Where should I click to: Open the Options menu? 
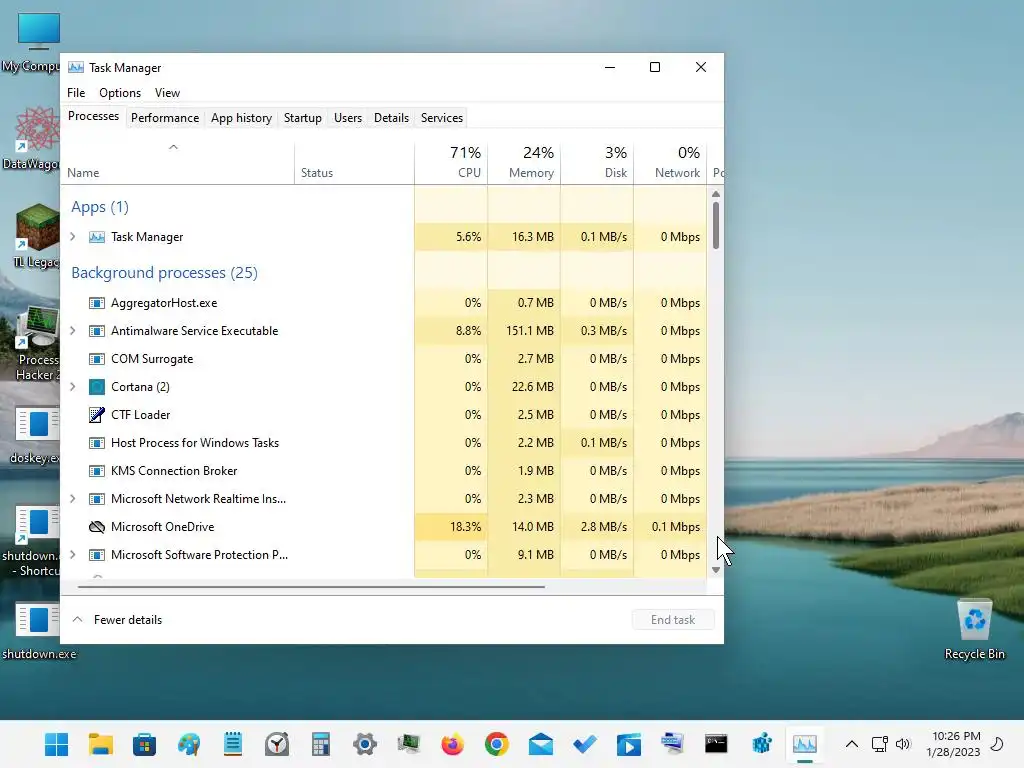pos(120,93)
